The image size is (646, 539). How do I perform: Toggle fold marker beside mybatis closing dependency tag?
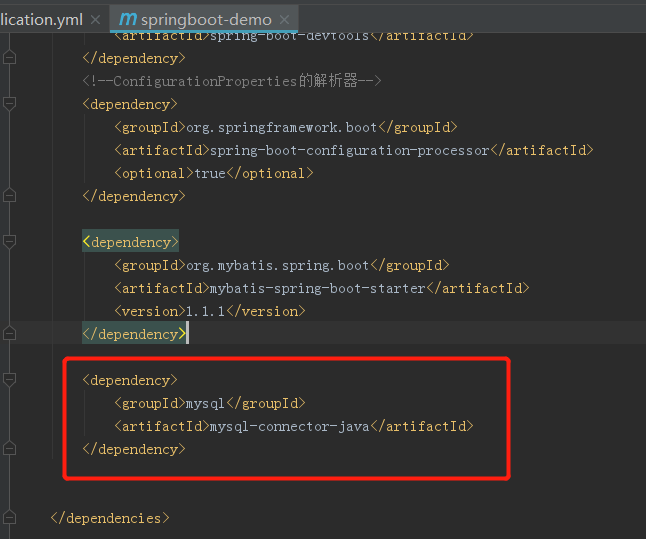point(10,334)
